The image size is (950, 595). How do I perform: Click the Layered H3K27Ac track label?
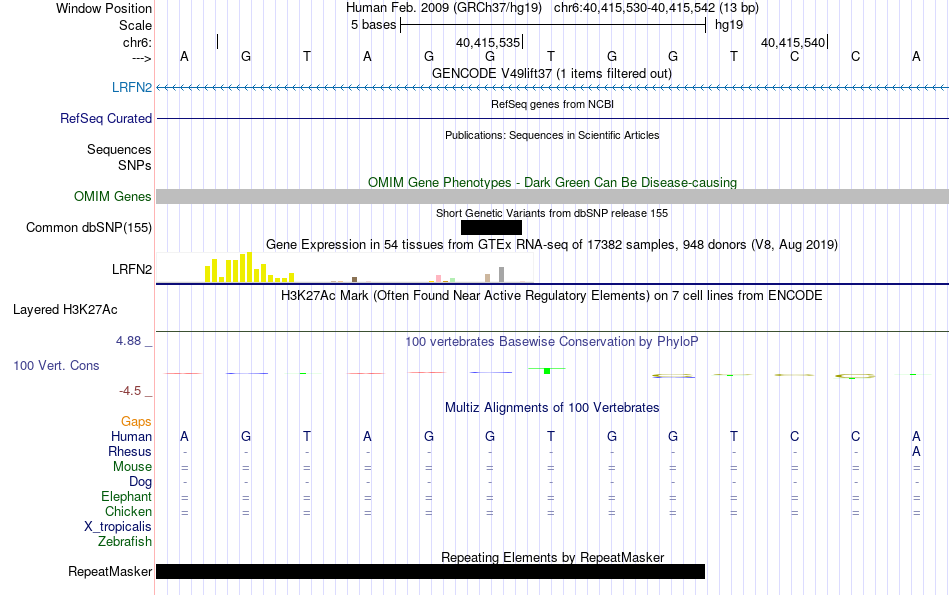[65, 310]
